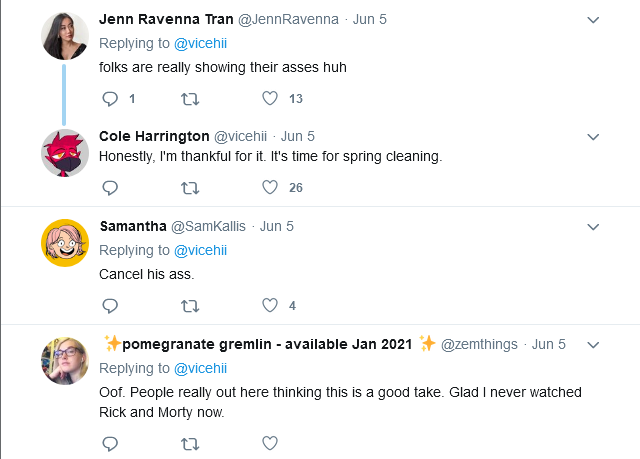
Task: Retweet Samantha's "Cancel his ass" tweet
Action: pos(190,306)
